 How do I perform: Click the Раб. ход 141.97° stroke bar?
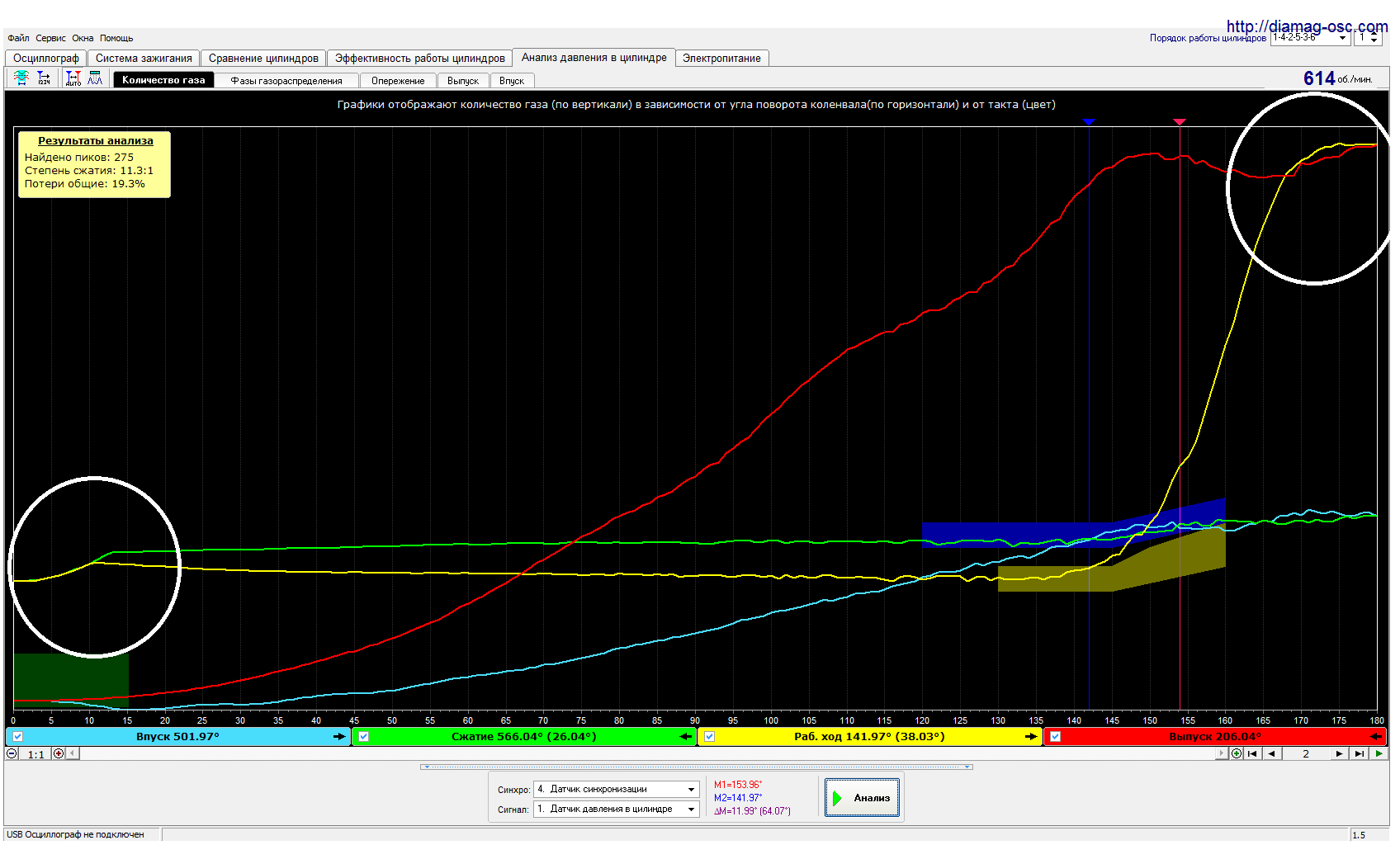(x=869, y=736)
